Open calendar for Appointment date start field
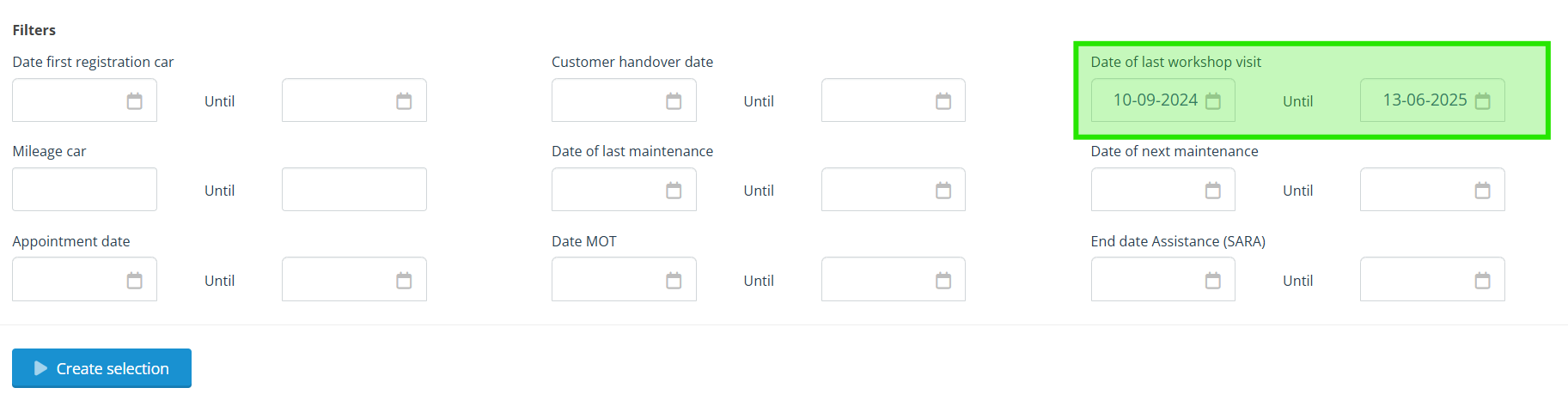Viewport: 1568px width, 394px height. tap(135, 281)
